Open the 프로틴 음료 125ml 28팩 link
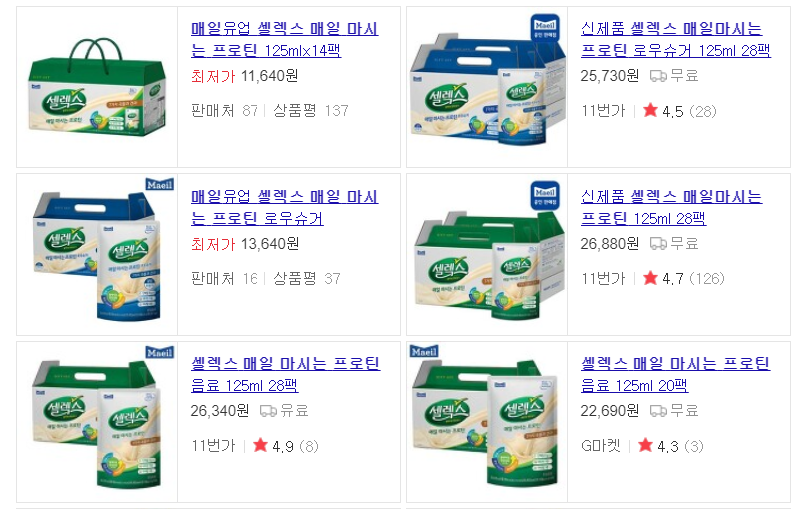The height and width of the screenshot is (509, 799). [x=285, y=374]
